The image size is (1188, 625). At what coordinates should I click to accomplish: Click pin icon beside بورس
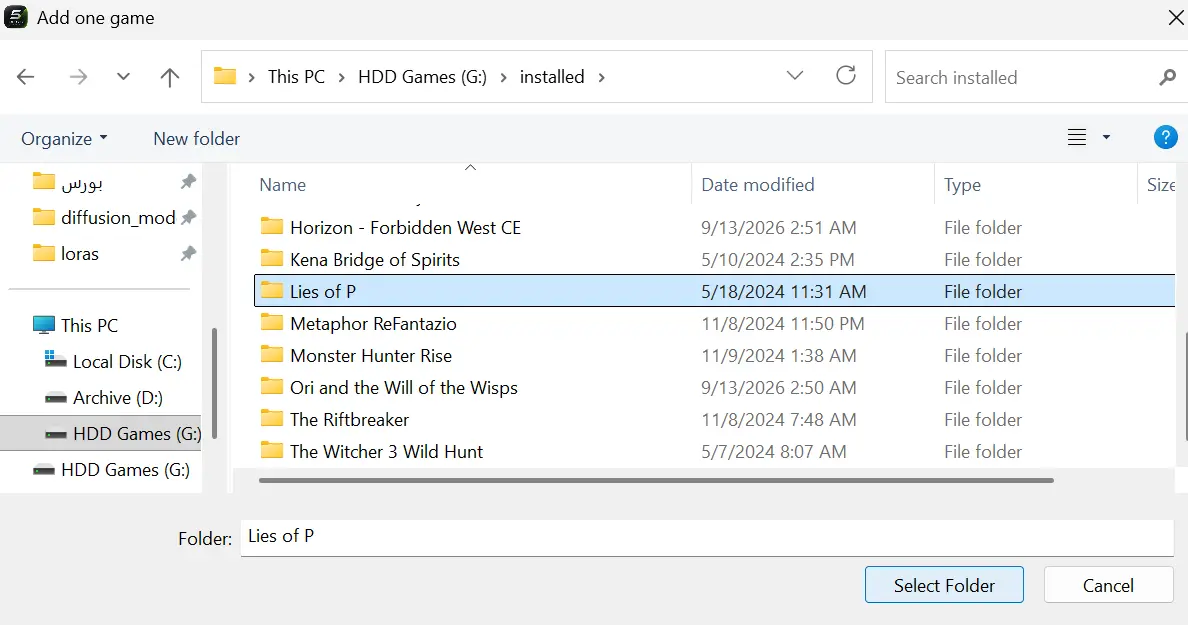click(x=188, y=182)
